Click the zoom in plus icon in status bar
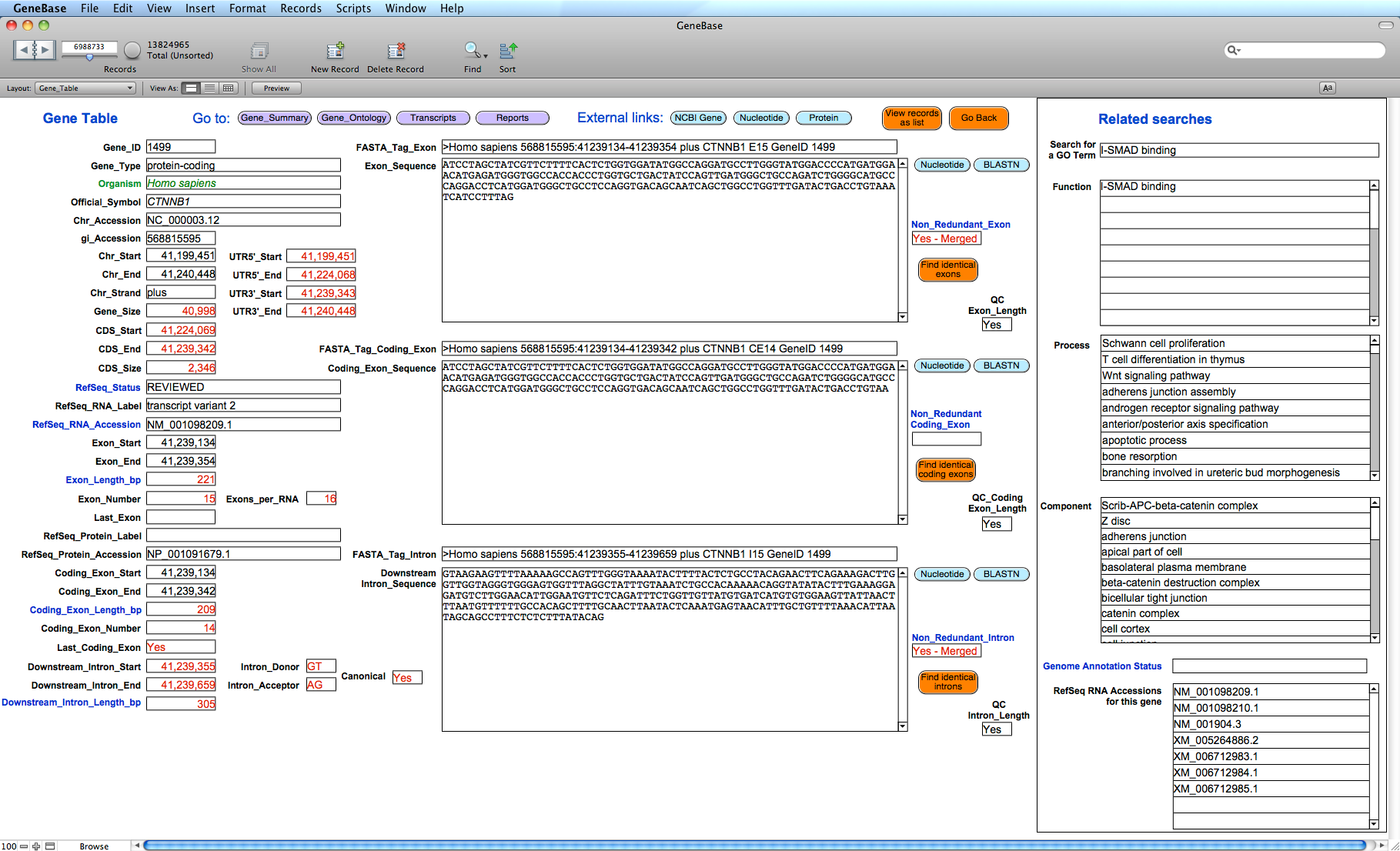Image resolution: width=1400 pixels, height=851 pixels. click(35, 846)
